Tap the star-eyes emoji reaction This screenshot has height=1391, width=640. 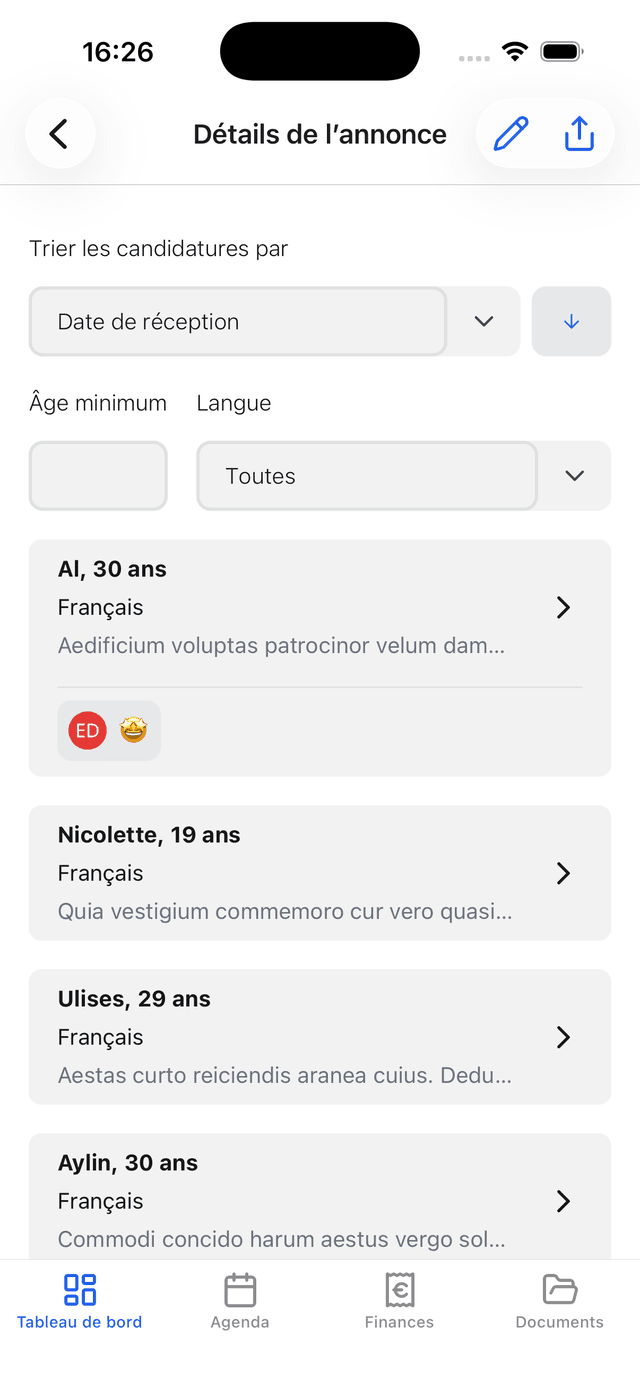click(x=133, y=731)
